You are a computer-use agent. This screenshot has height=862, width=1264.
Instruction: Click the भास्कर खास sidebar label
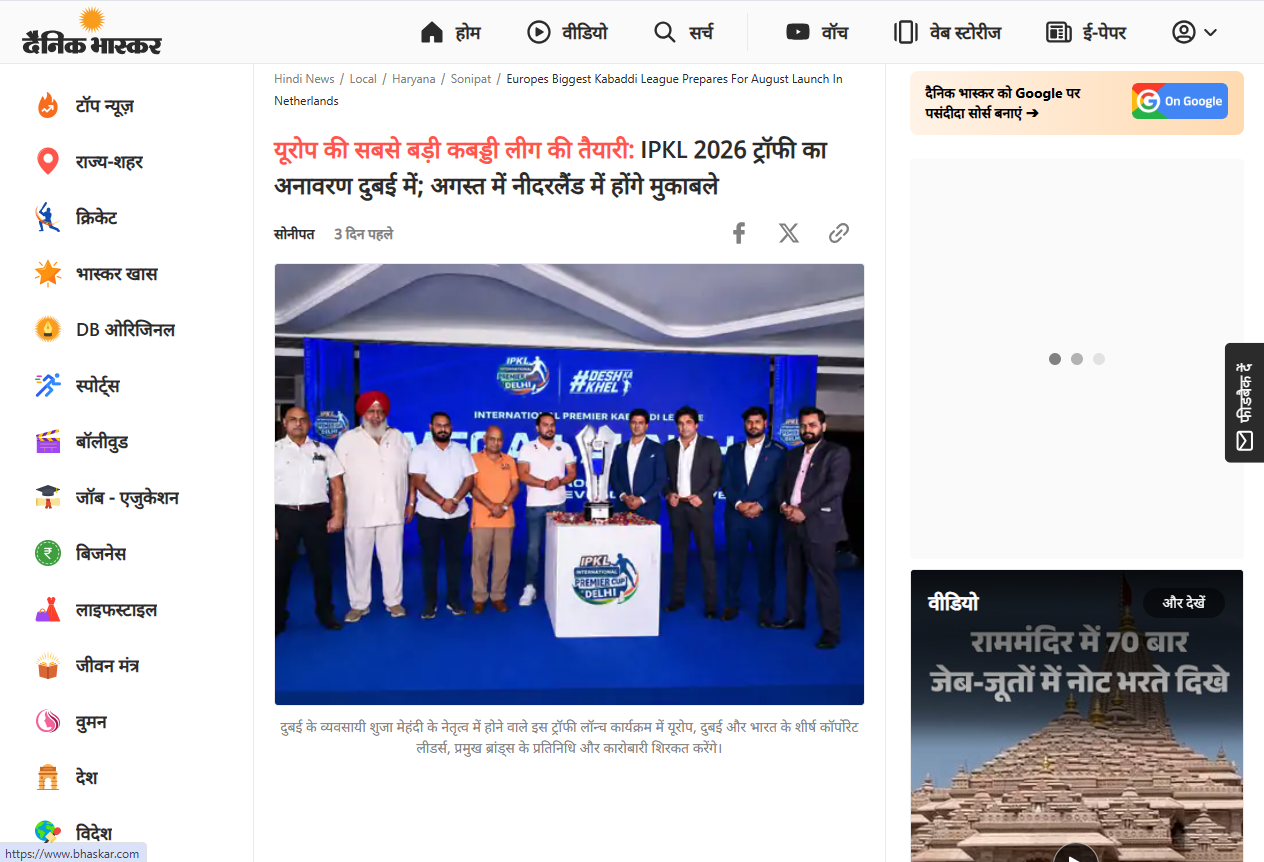tap(117, 273)
